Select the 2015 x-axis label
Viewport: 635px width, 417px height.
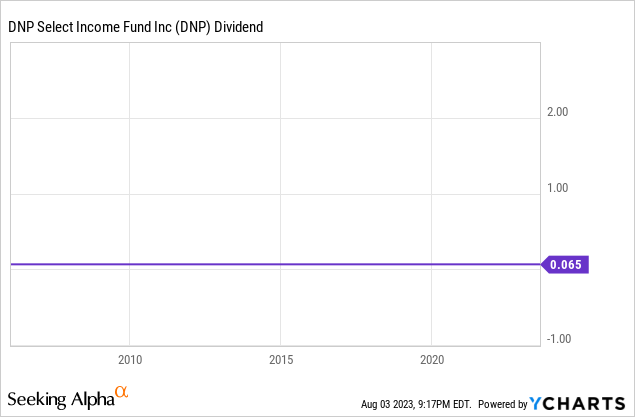coord(280,359)
